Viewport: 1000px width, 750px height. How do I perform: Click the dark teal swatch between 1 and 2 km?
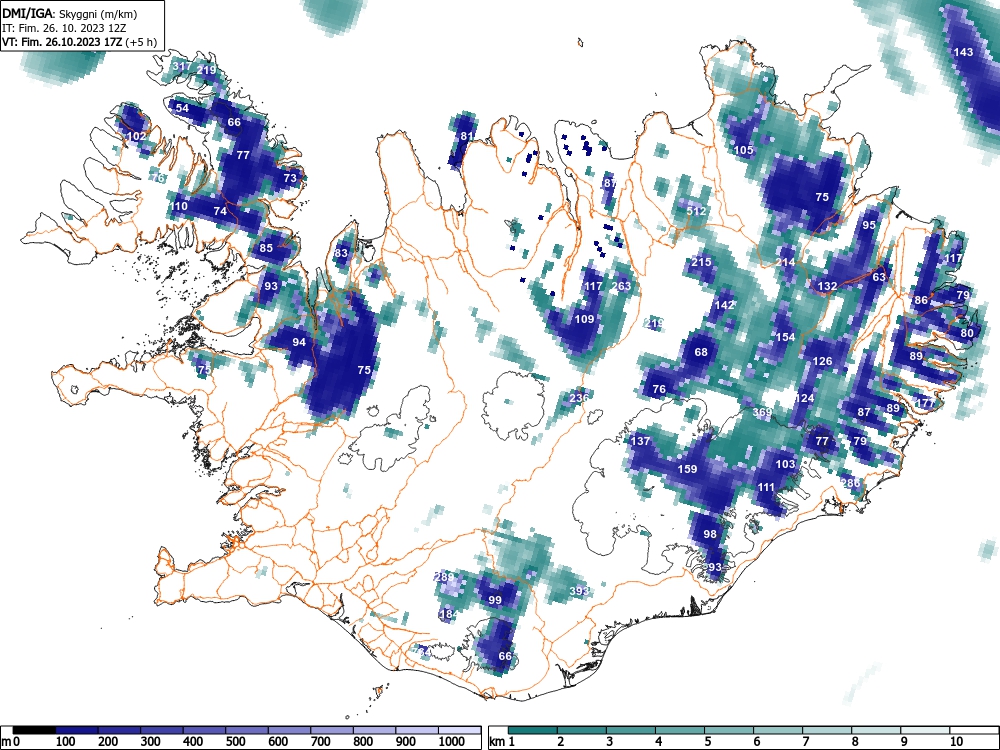[x=533, y=730]
